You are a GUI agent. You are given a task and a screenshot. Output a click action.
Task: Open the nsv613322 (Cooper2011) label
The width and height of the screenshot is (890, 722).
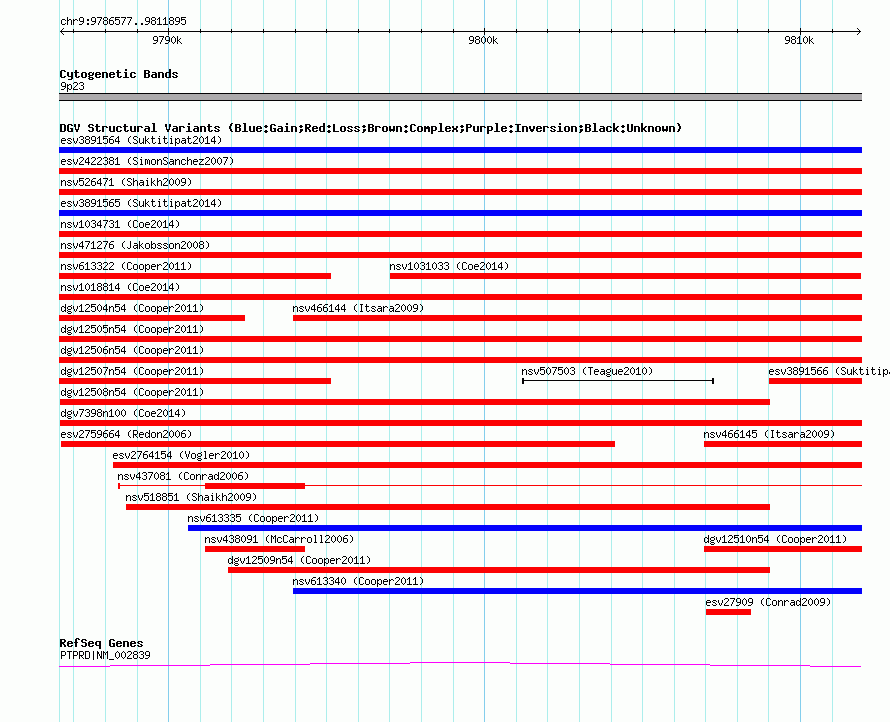click(126, 266)
